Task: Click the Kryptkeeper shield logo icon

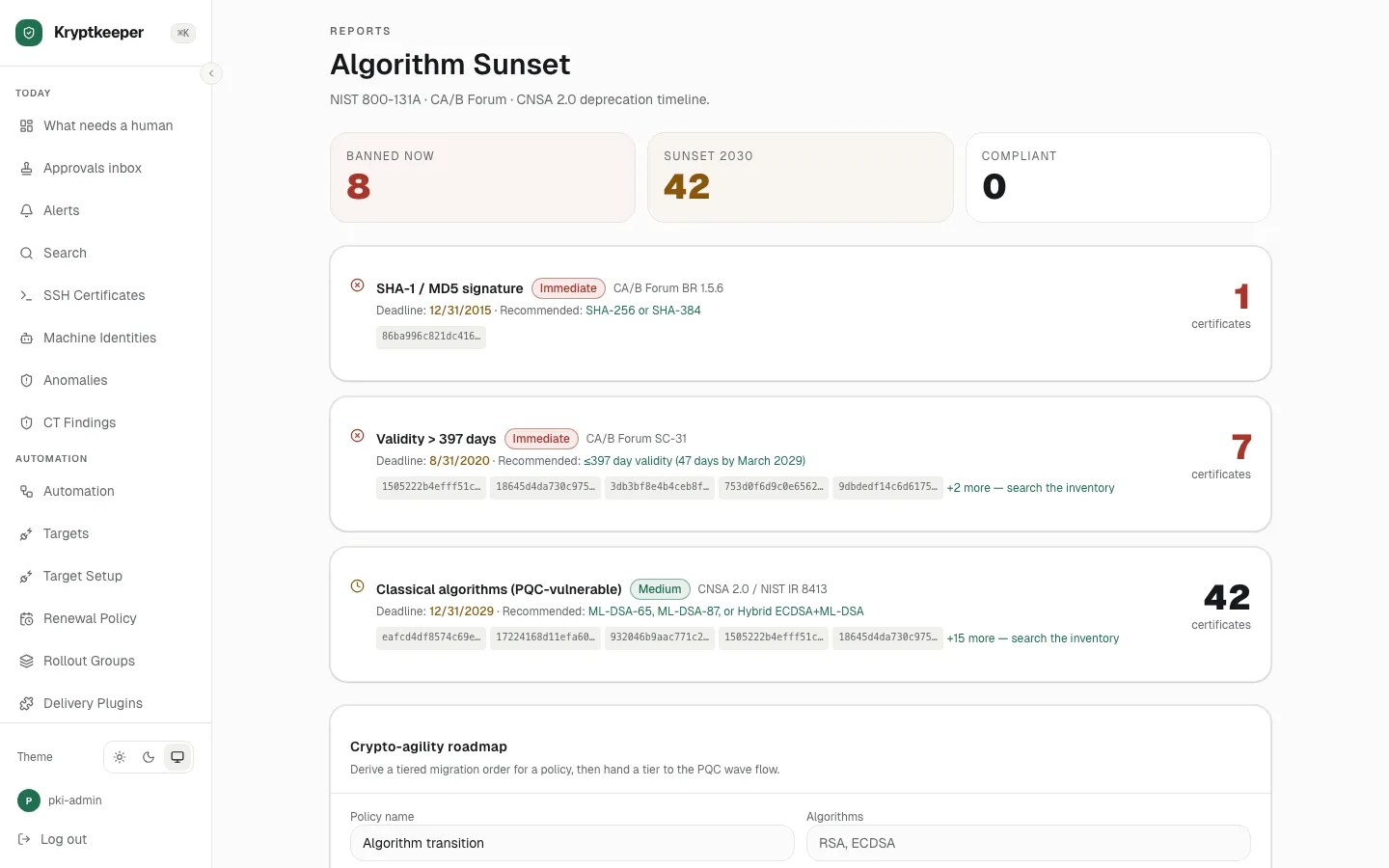Action: [x=29, y=33]
